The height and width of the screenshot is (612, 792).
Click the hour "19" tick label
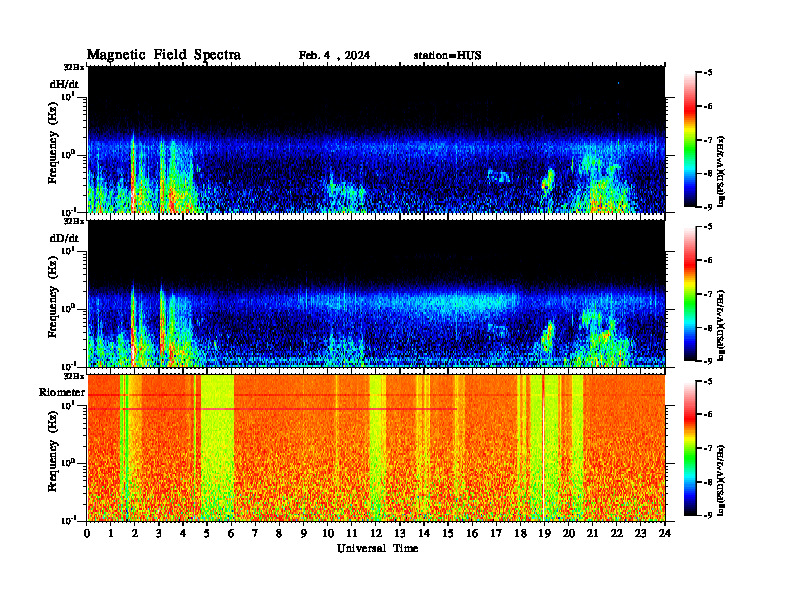pyautogui.click(x=544, y=533)
